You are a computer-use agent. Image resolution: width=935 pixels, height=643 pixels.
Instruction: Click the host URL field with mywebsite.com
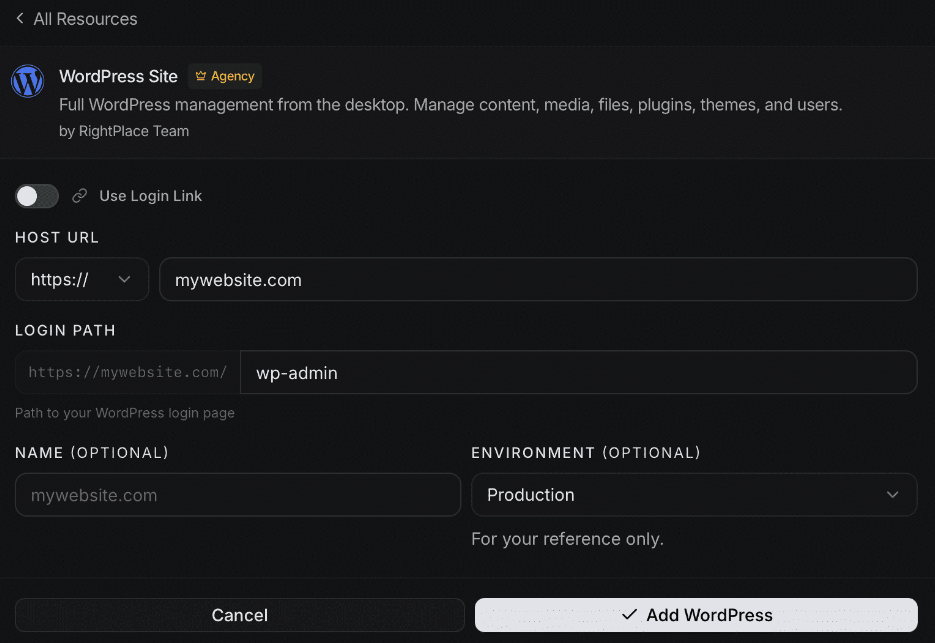538,279
